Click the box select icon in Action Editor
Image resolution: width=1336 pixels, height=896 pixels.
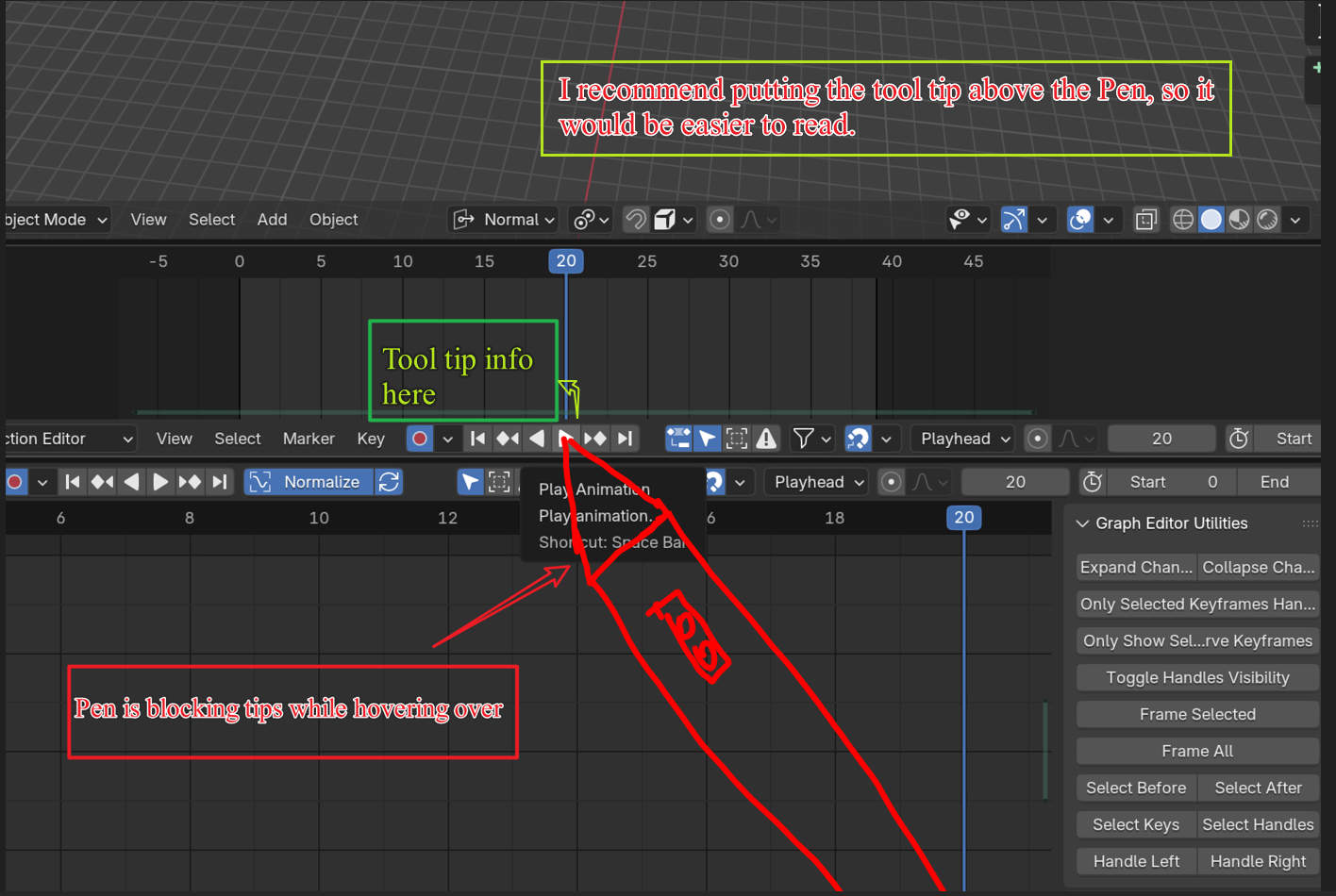(x=737, y=439)
